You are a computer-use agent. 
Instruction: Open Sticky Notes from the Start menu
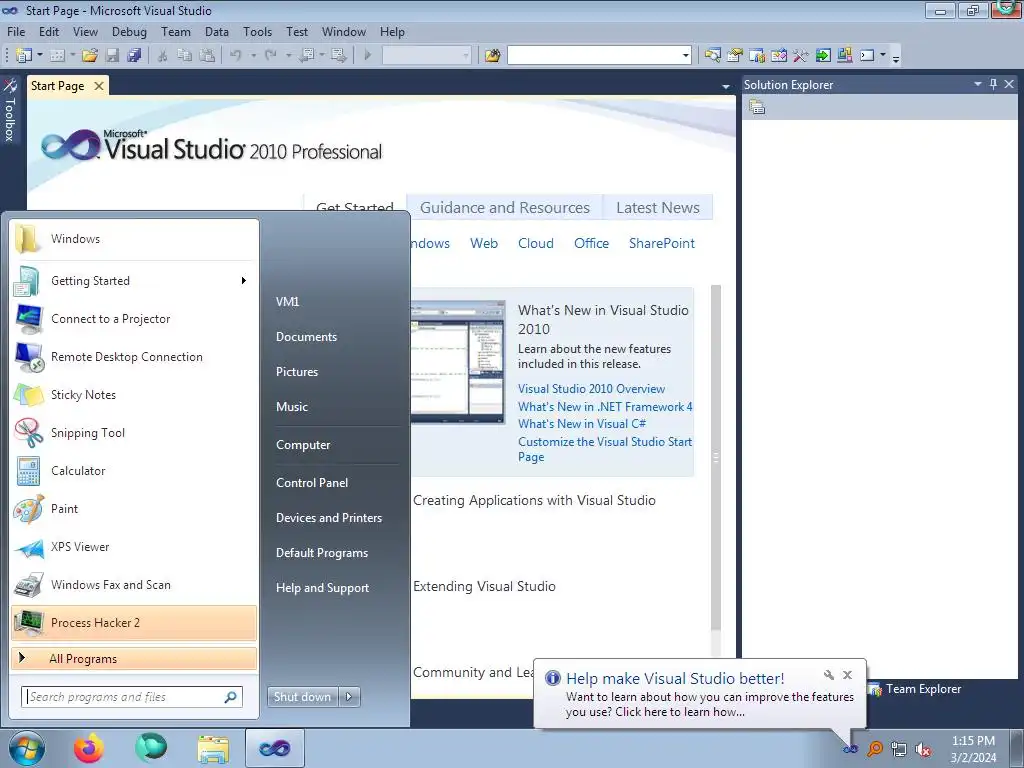pyautogui.click(x=134, y=394)
